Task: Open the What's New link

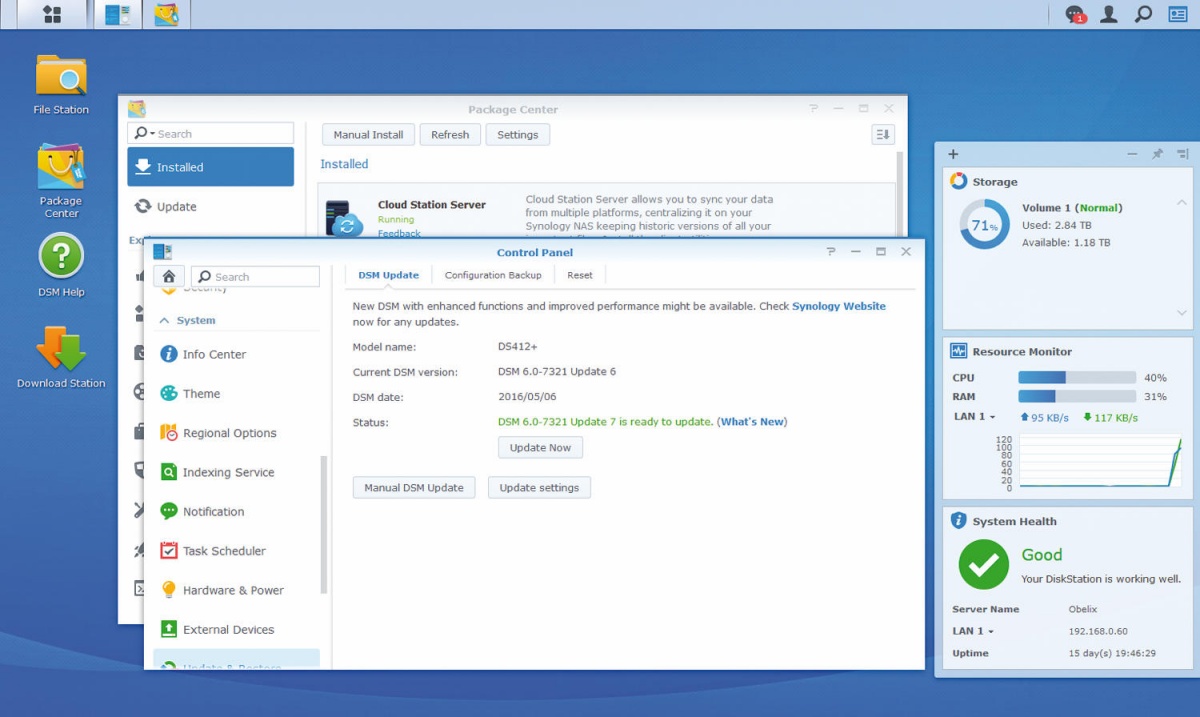Action: (x=753, y=422)
